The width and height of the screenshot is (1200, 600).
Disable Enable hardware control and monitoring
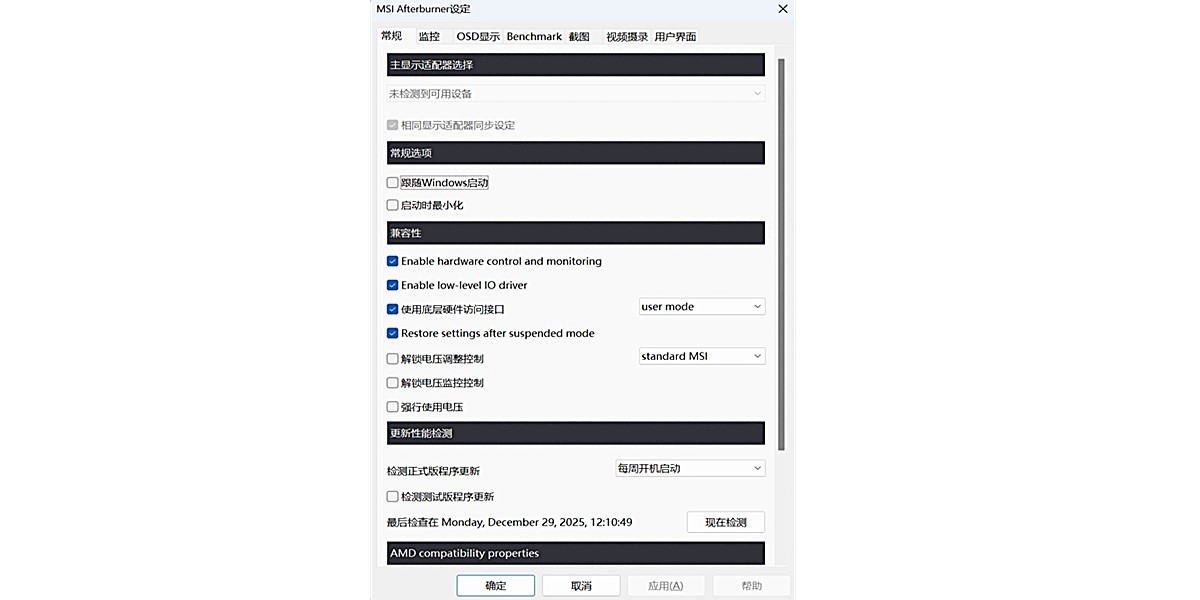click(x=393, y=261)
